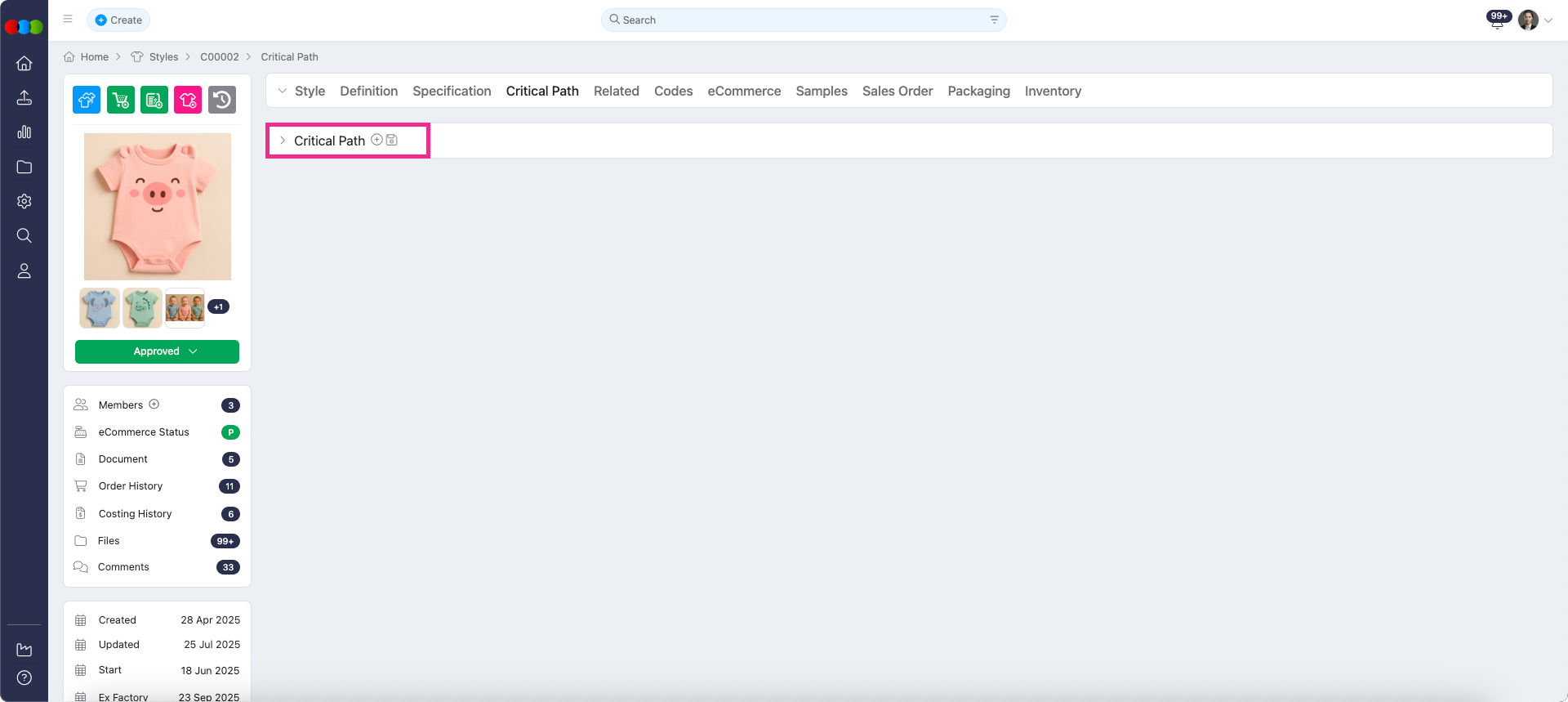
Task: Add a new critical path with plus icon
Action: point(376,140)
